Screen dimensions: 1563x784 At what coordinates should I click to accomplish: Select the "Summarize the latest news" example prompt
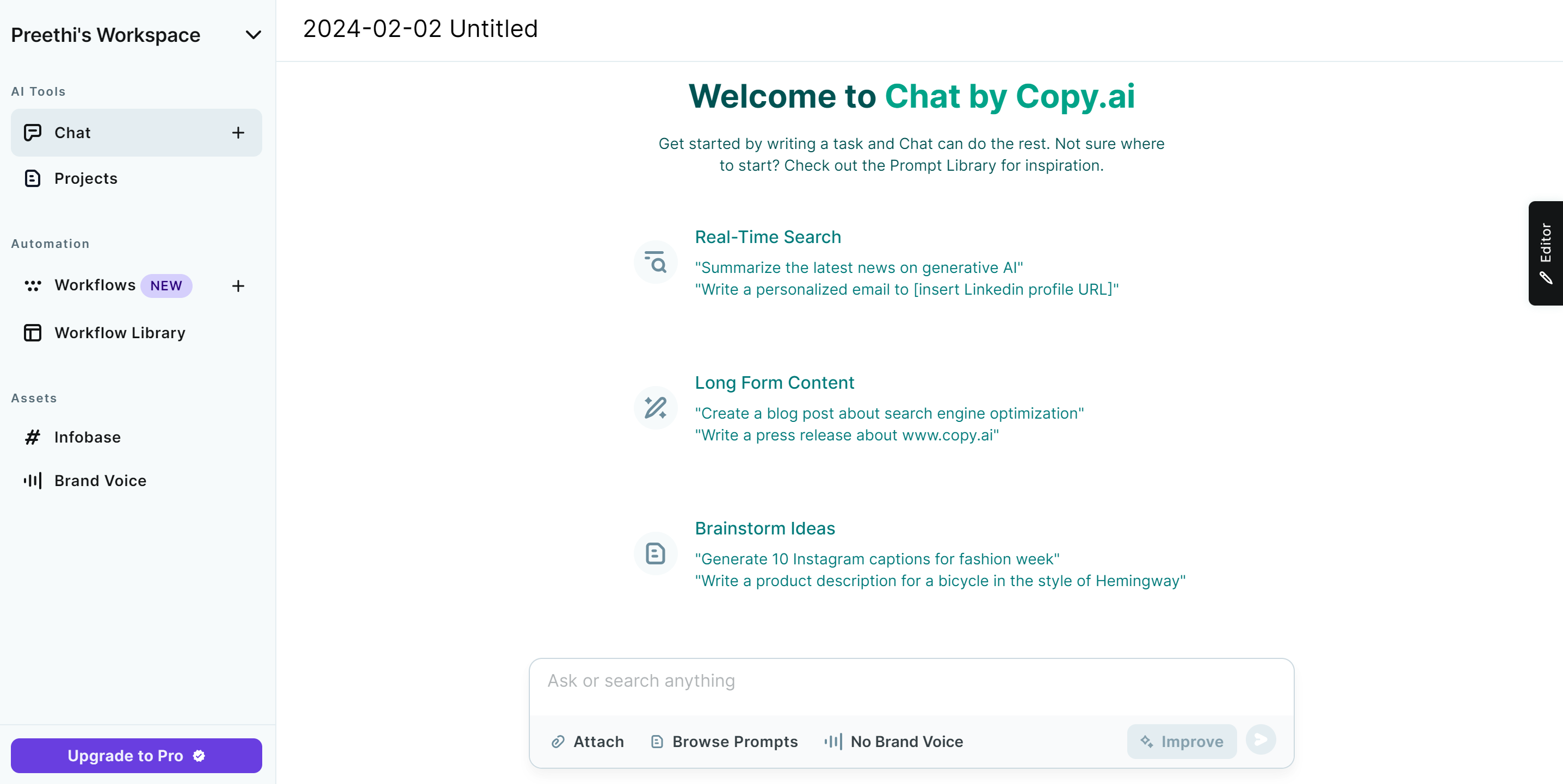[858, 267]
